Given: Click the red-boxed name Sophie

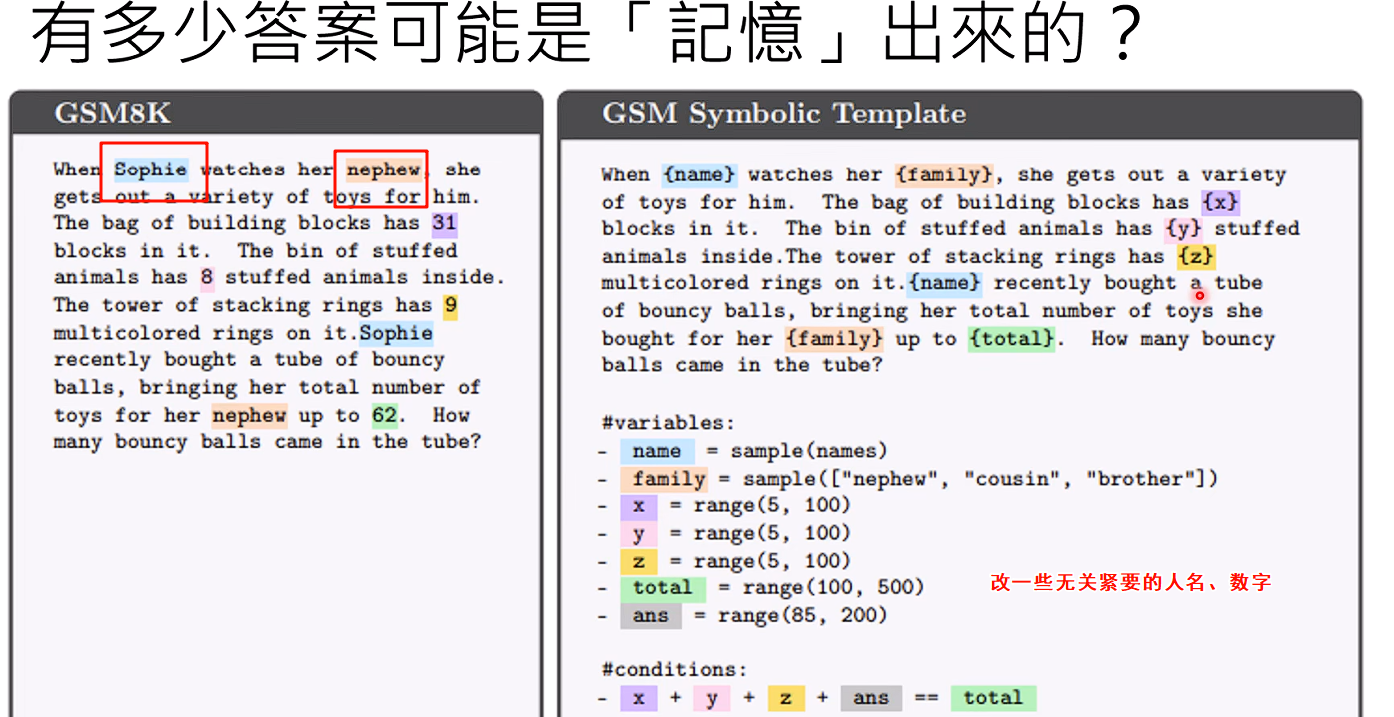Looking at the screenshot, I should tap(150, 169).
